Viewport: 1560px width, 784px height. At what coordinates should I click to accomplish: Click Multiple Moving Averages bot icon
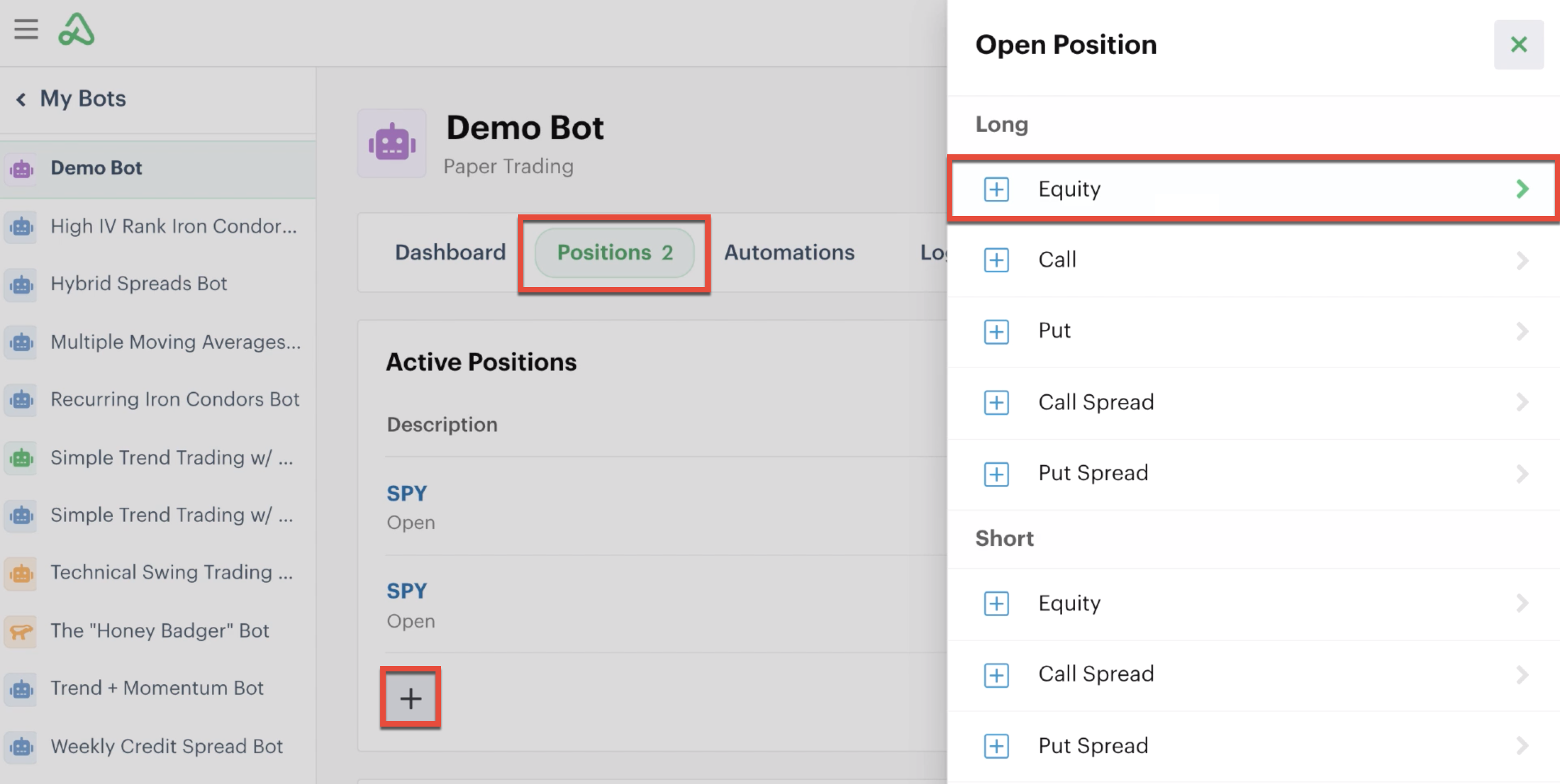point(22,343)
